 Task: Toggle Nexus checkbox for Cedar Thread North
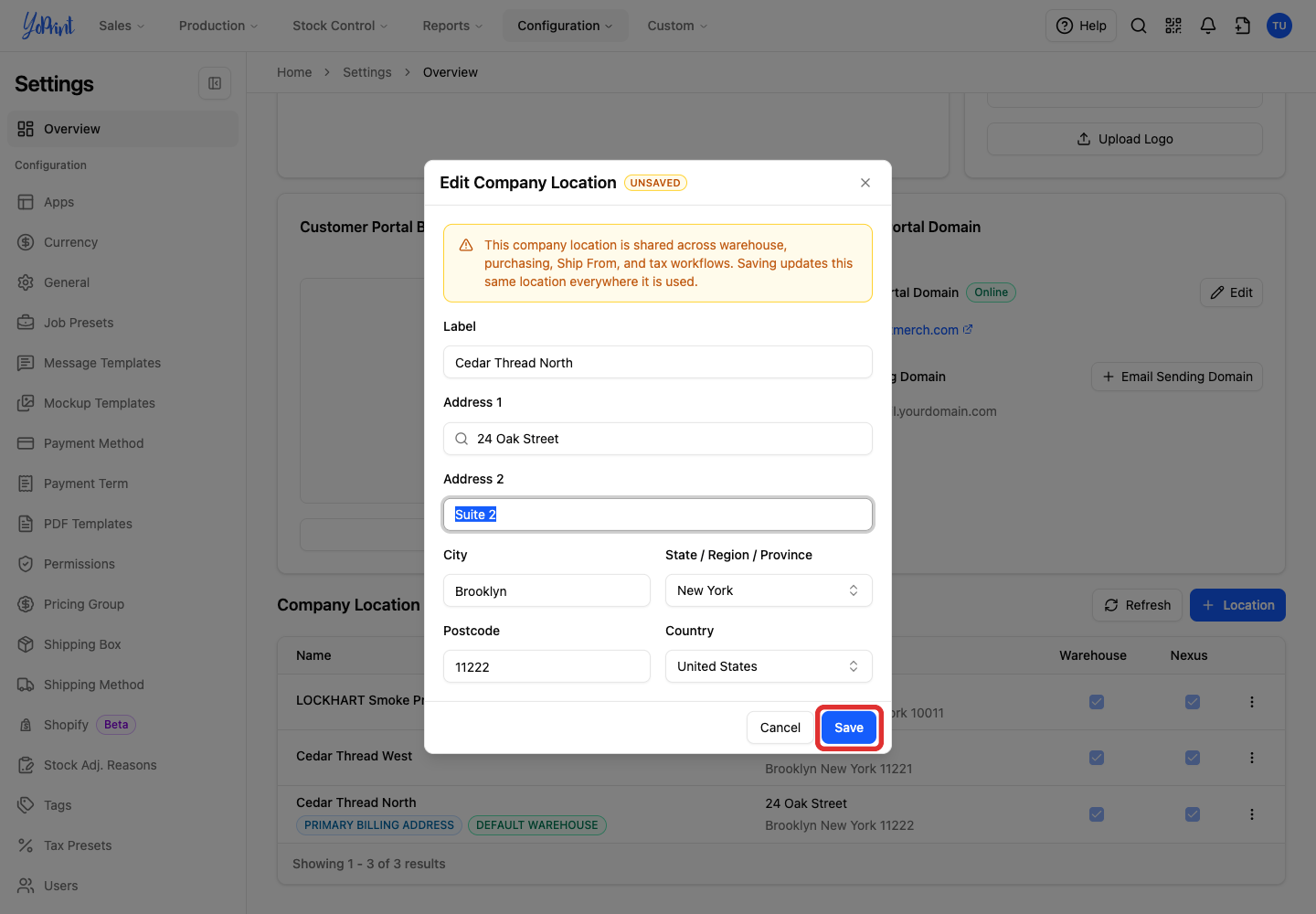click(1193, 814)
